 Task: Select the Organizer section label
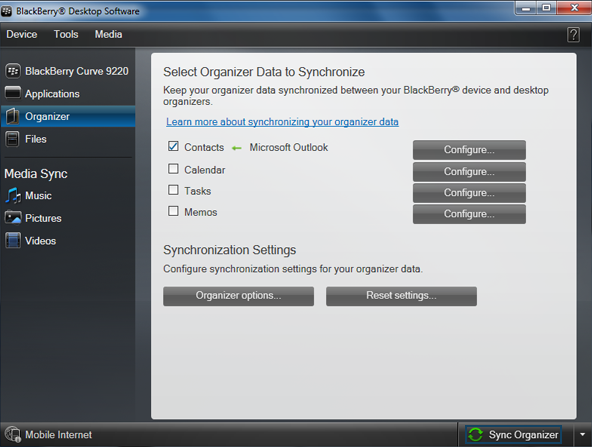(47, 117)
